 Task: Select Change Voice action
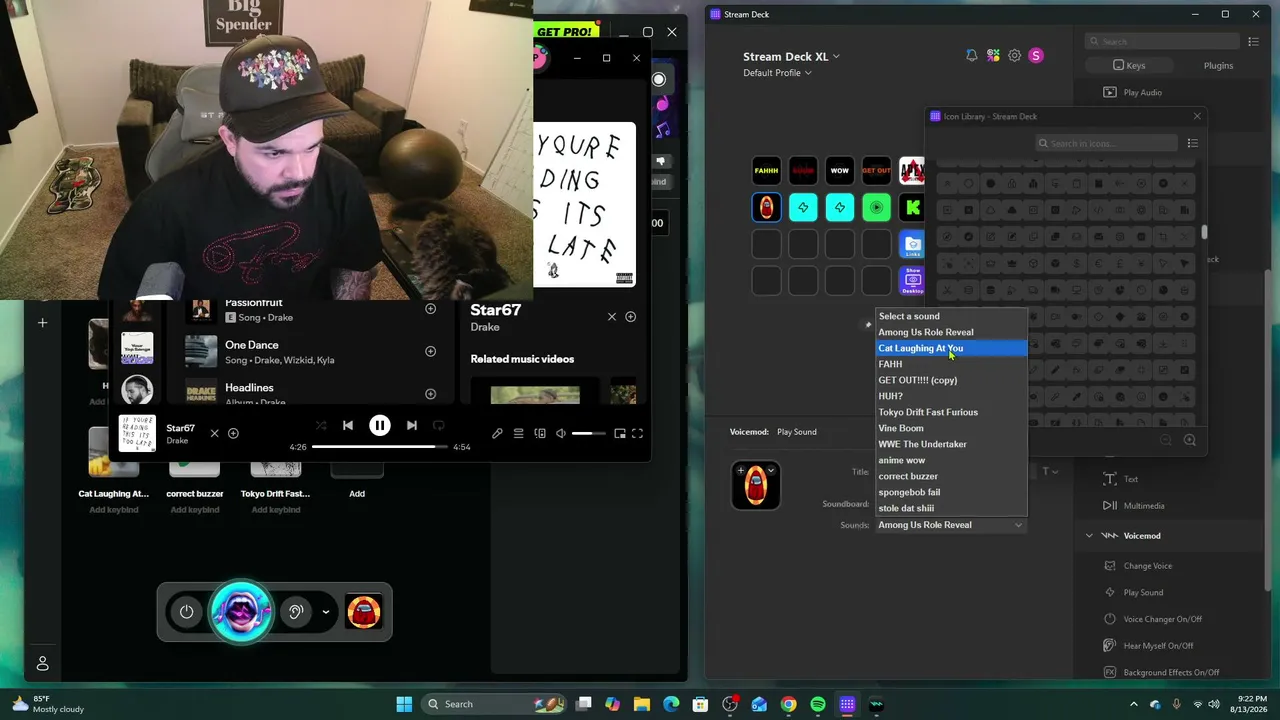click(x=1147, y=566)
